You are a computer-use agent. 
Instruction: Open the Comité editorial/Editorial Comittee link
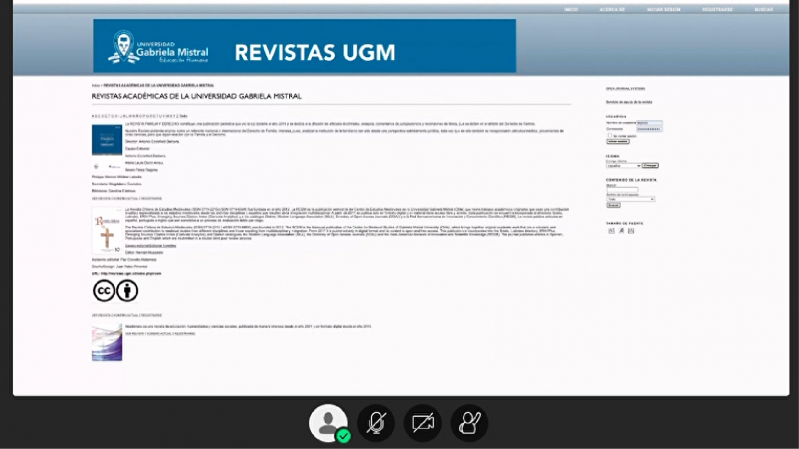[x=150, y=246]
